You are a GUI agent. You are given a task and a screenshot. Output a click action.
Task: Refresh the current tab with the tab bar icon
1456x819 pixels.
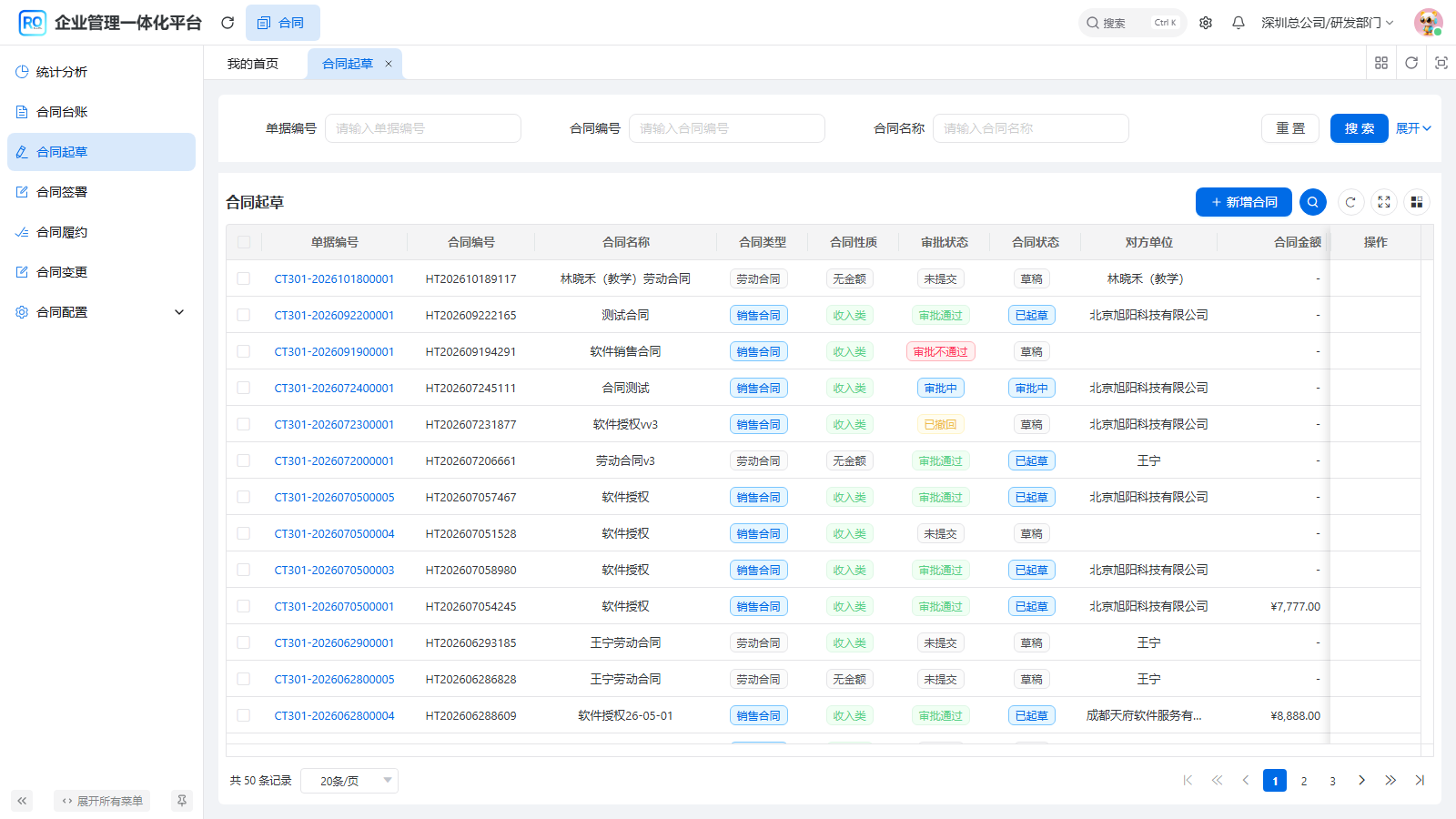click(x=1411, y=63)
